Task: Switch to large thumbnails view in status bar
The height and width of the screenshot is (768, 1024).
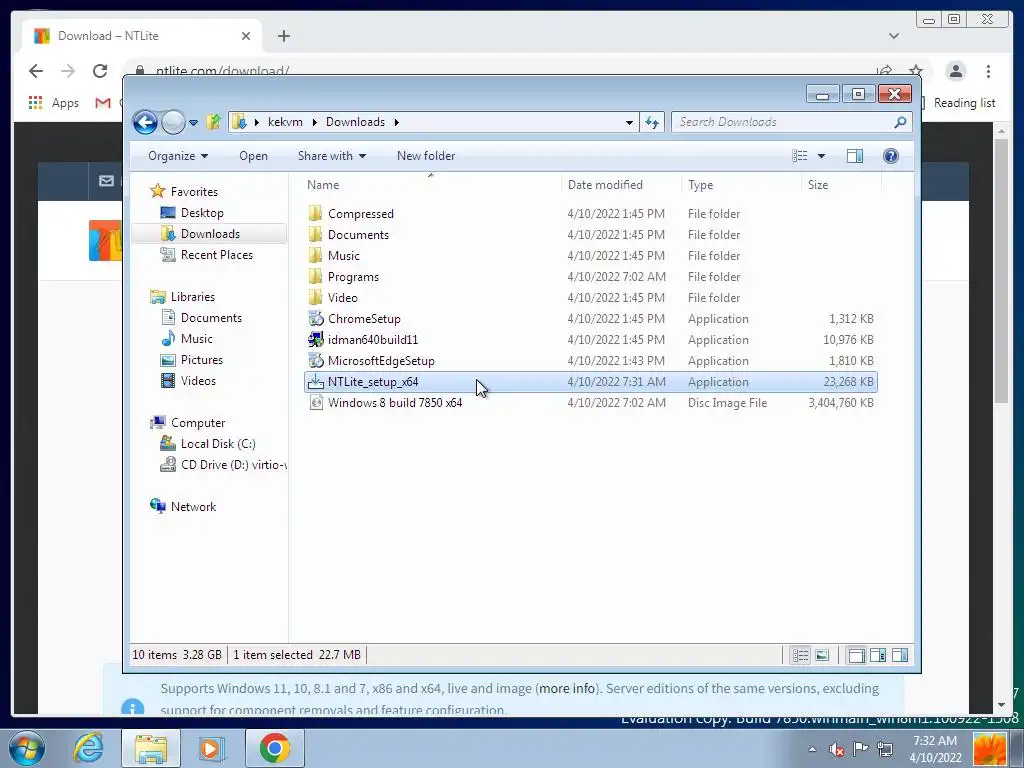Action: pos(822,655)
